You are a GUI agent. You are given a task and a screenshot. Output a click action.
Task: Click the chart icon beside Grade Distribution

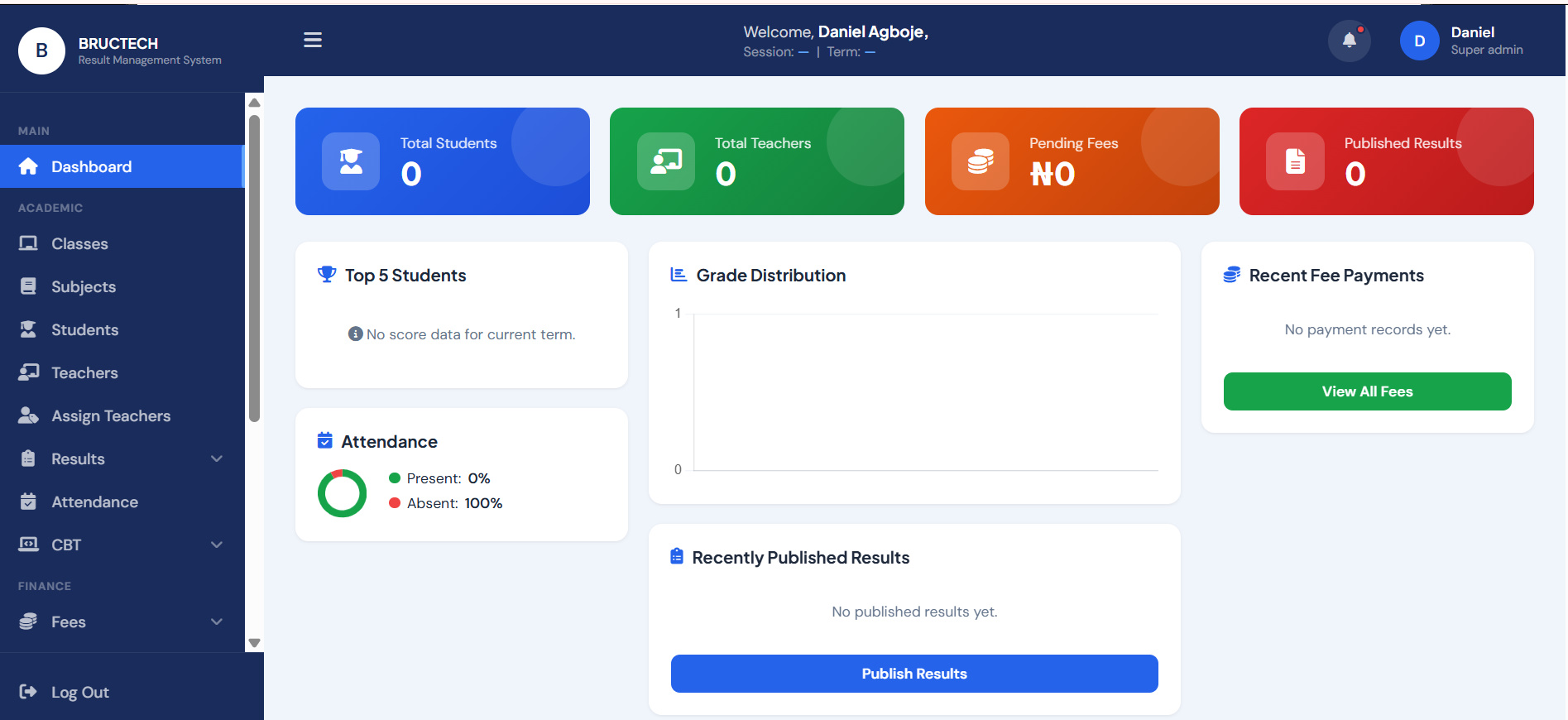click(679, 275)
